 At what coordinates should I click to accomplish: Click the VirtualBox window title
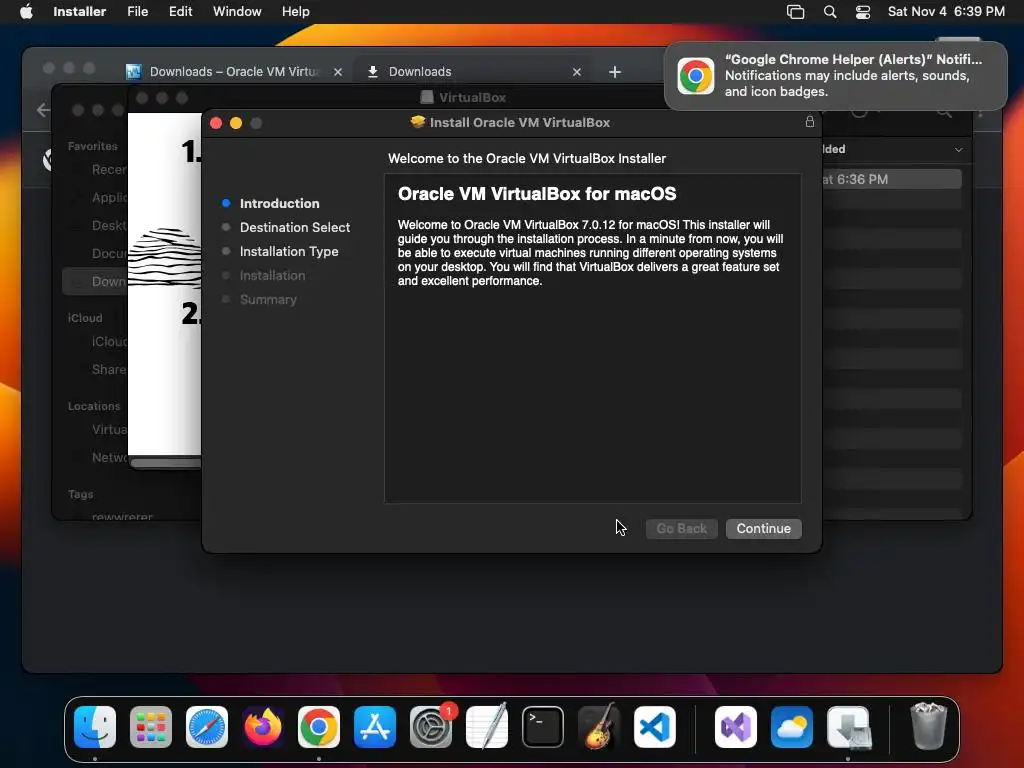click(472, 97)
